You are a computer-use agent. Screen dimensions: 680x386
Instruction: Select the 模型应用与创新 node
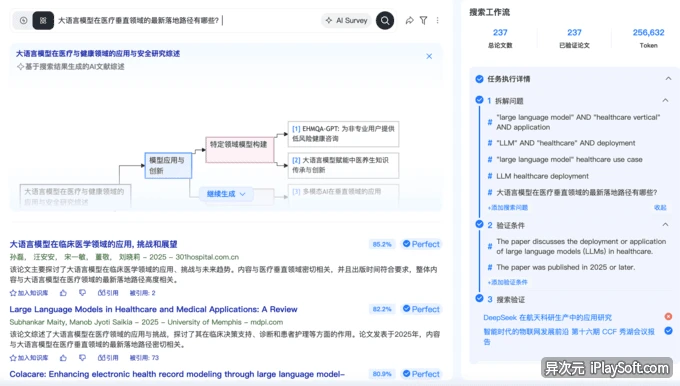click(168, 165)
